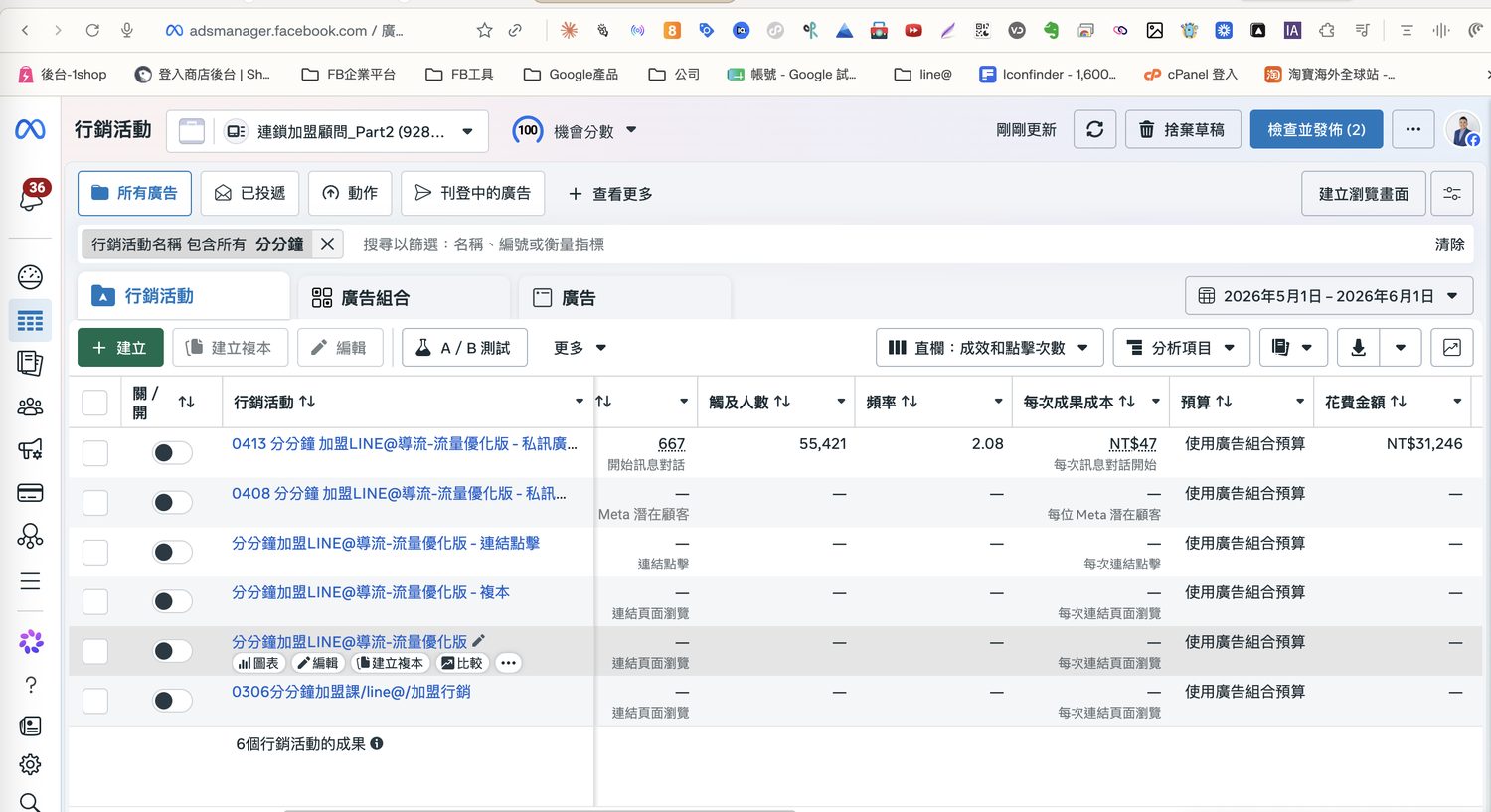Reload the browser page
1491x812 pixels.
point(92,31)
